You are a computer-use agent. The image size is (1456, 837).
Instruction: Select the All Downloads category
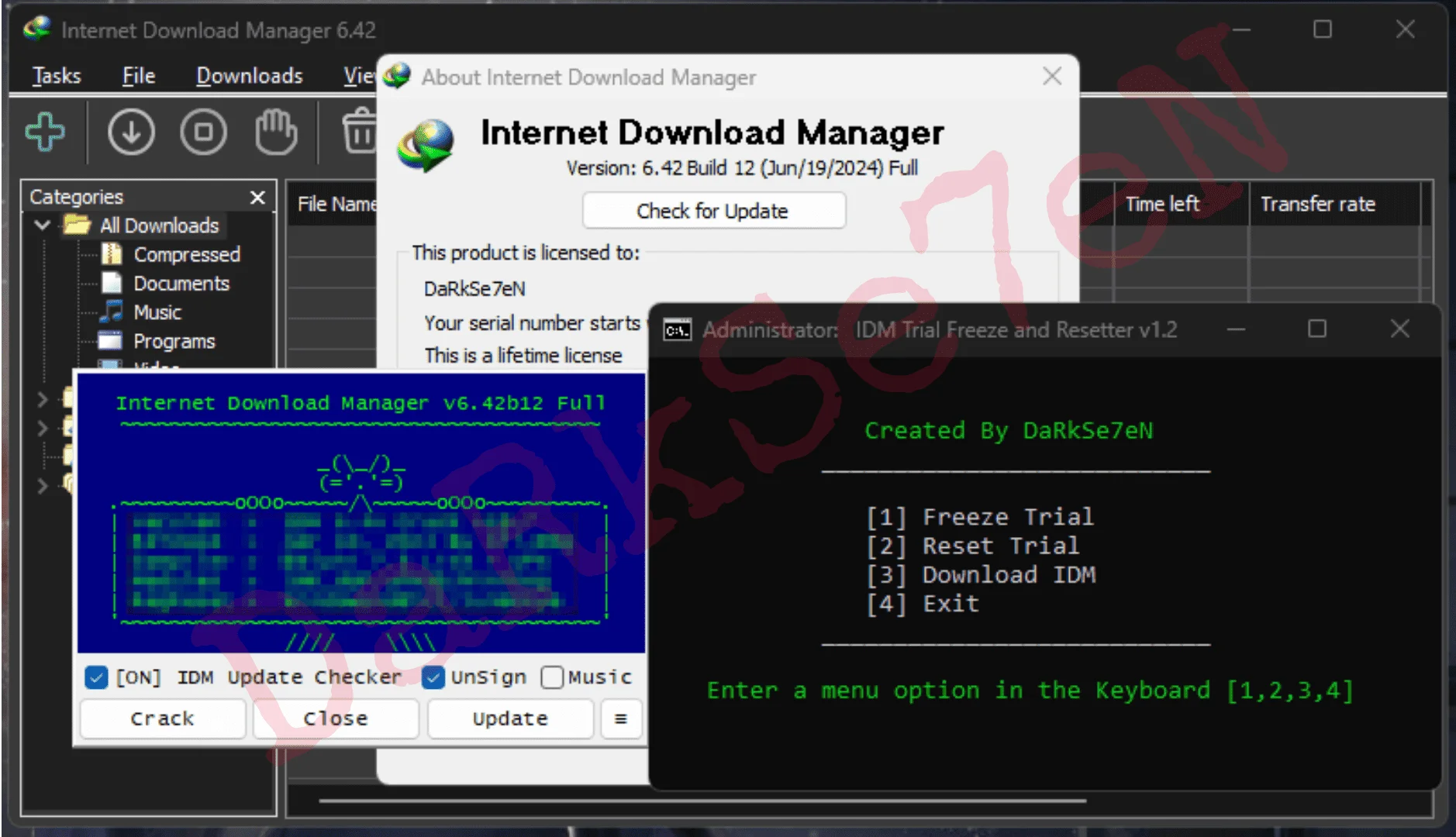point(160,226)
